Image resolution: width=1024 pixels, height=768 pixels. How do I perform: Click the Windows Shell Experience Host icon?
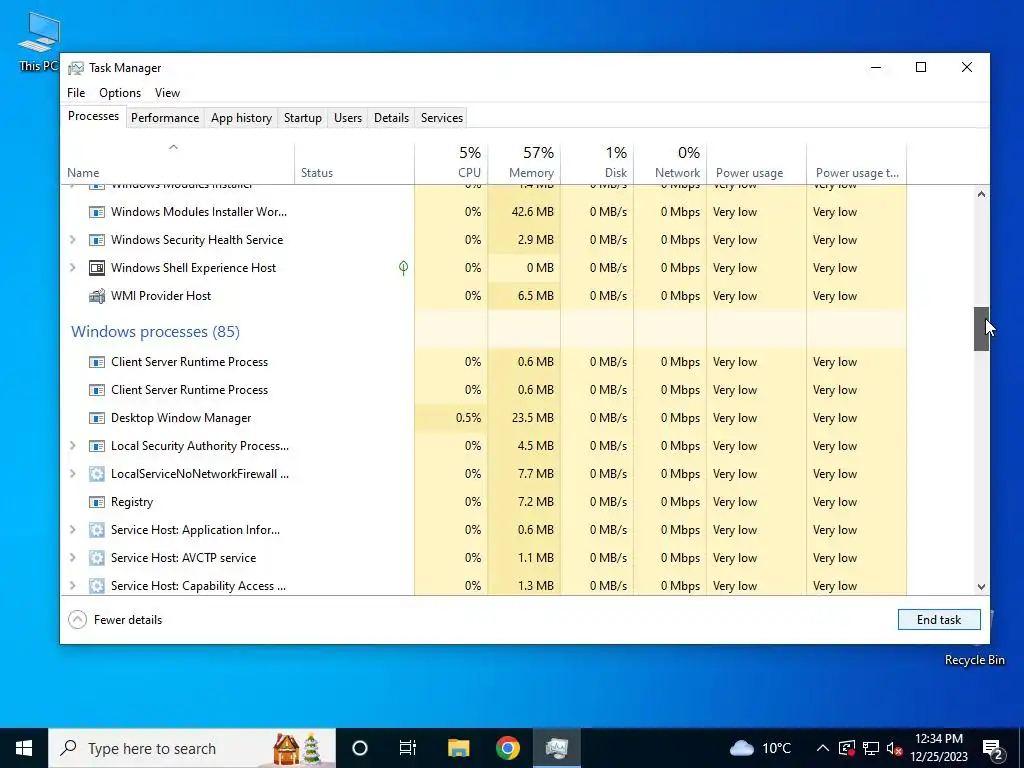click(x=97, y=268)
